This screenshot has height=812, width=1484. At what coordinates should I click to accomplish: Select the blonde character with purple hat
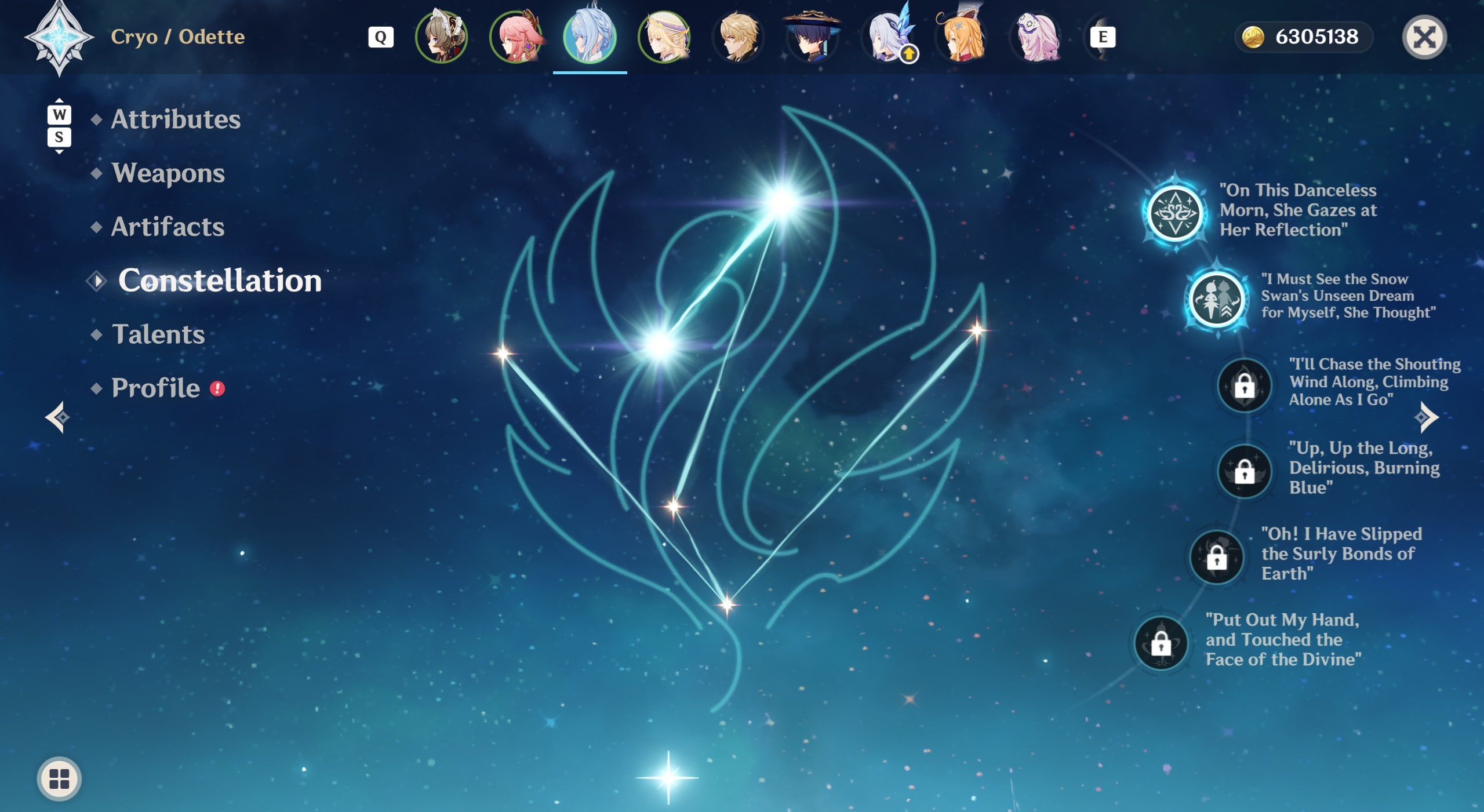coord(664,36)
